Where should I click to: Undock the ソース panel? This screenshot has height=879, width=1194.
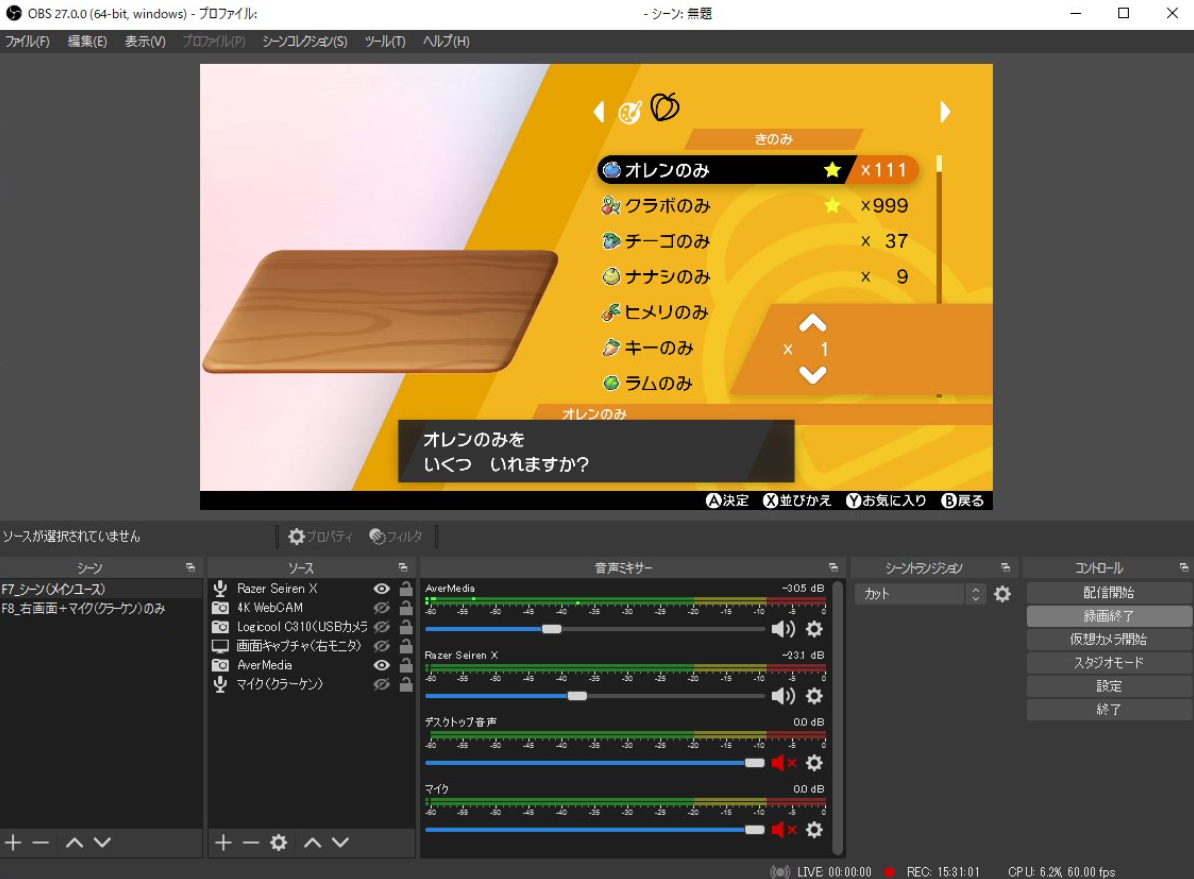tap(403, 568)
